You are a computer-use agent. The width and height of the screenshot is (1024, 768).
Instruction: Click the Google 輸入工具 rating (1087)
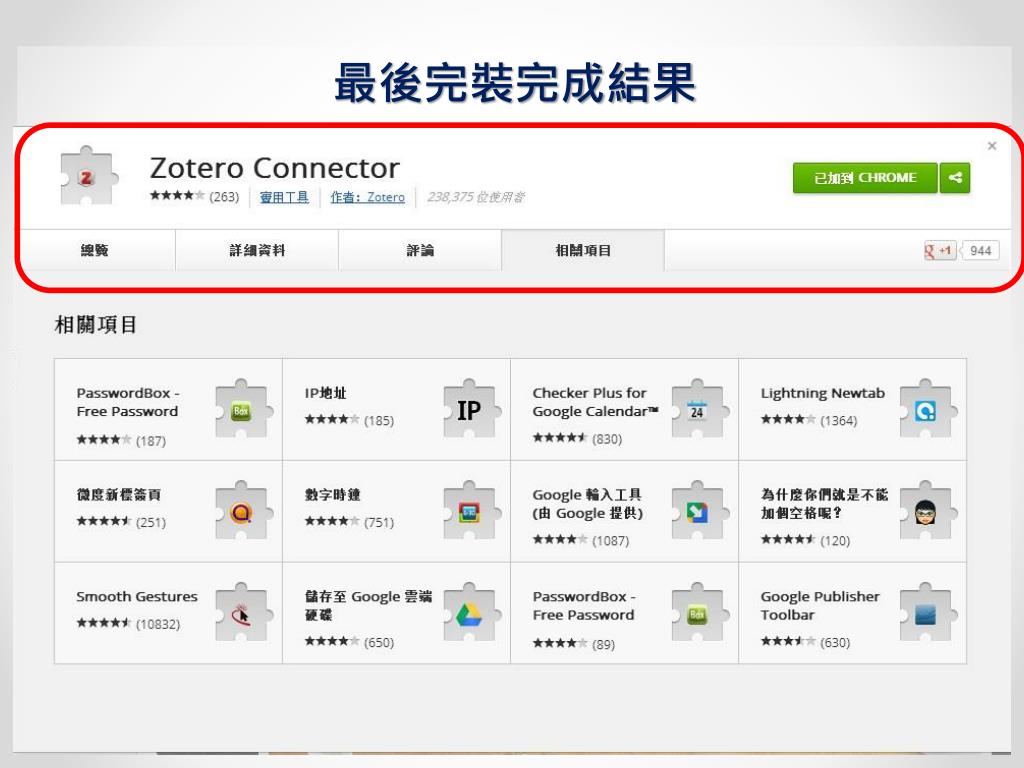[581, 540]
